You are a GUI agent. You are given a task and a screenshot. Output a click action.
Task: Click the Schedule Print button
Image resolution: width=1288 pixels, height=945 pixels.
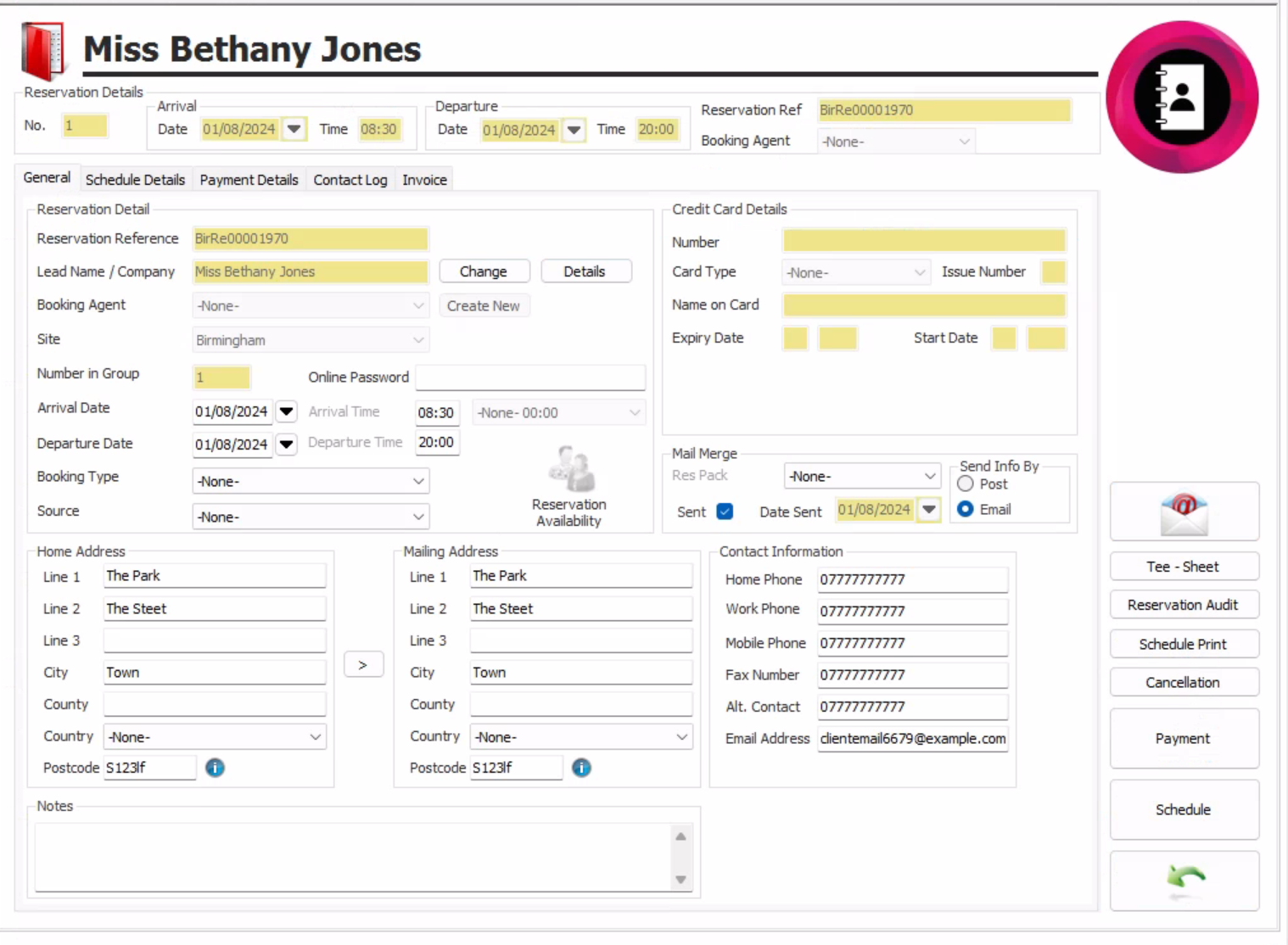pos(1184,644)
